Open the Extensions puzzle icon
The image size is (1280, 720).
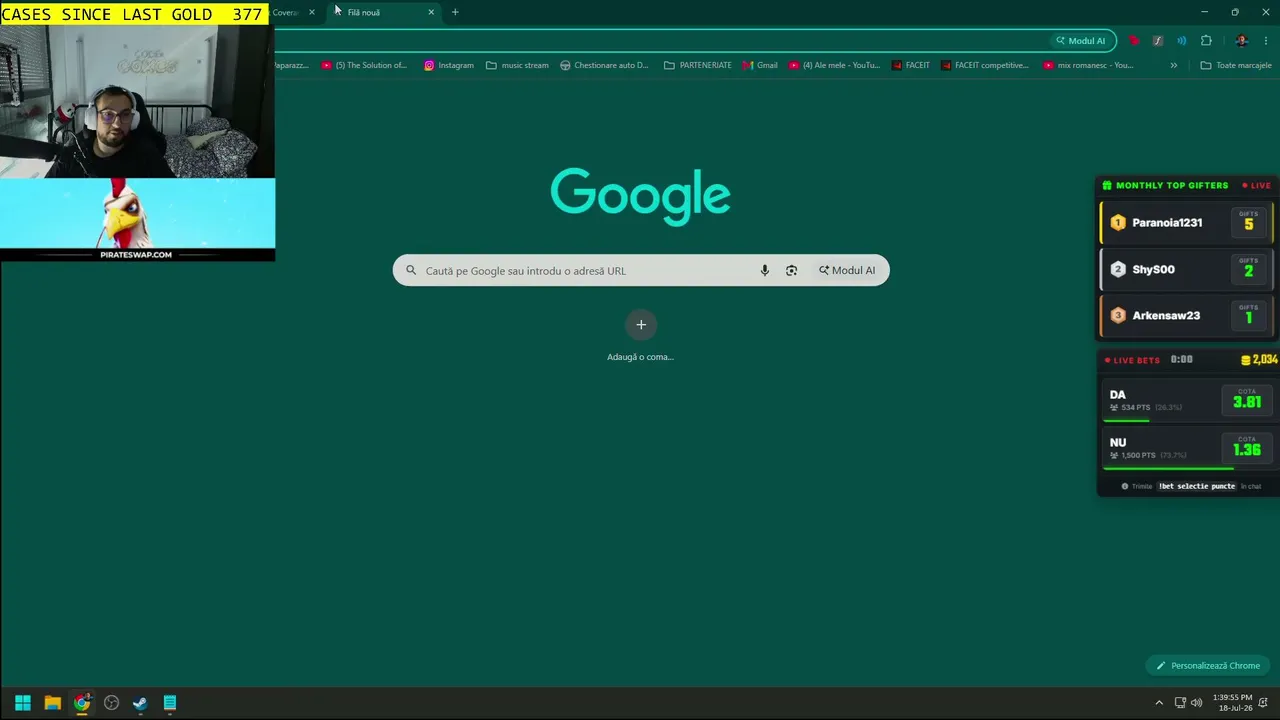[1206, 41]
